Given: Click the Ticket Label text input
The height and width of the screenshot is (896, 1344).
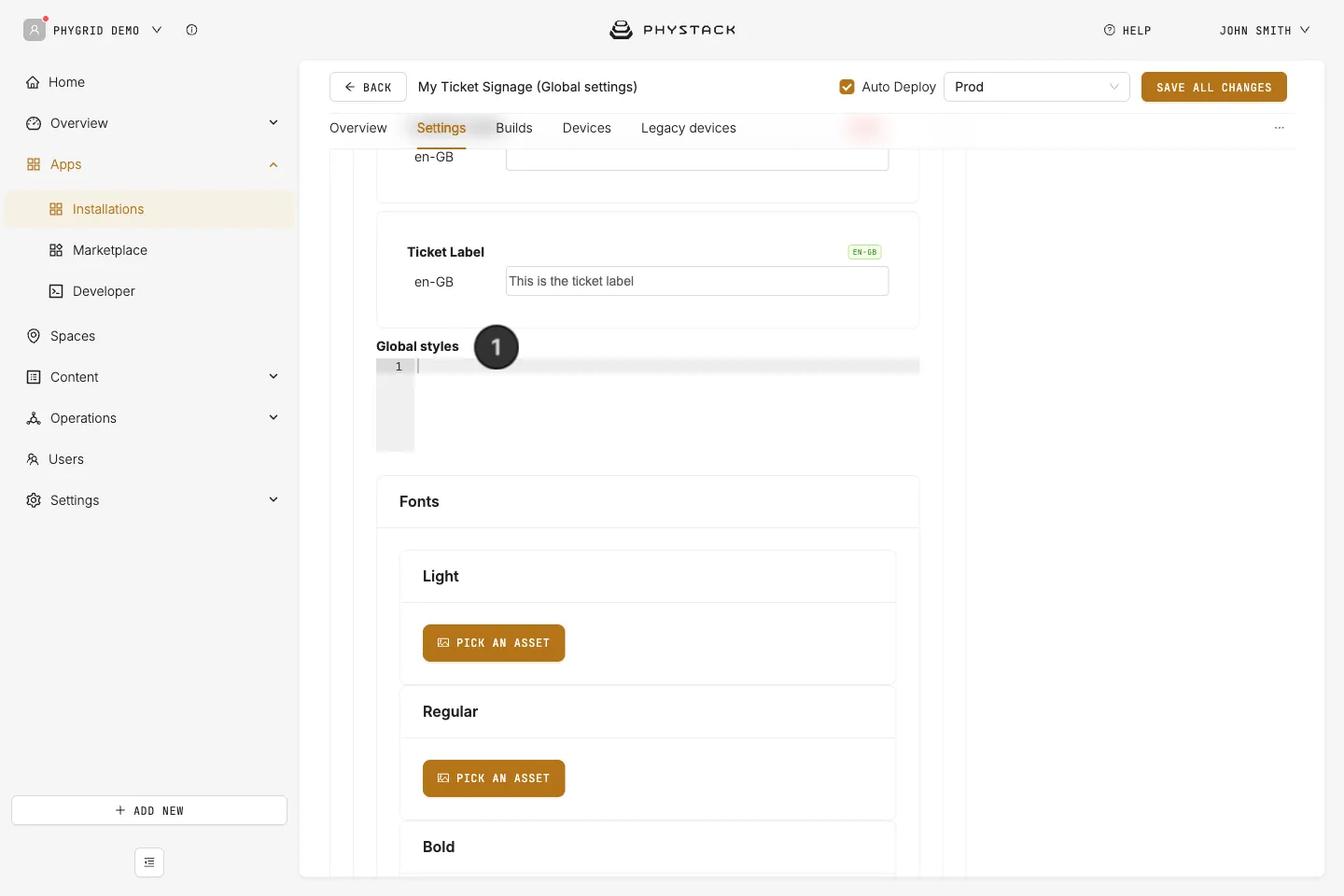Looking at the screenshot, I should (697, 281).
